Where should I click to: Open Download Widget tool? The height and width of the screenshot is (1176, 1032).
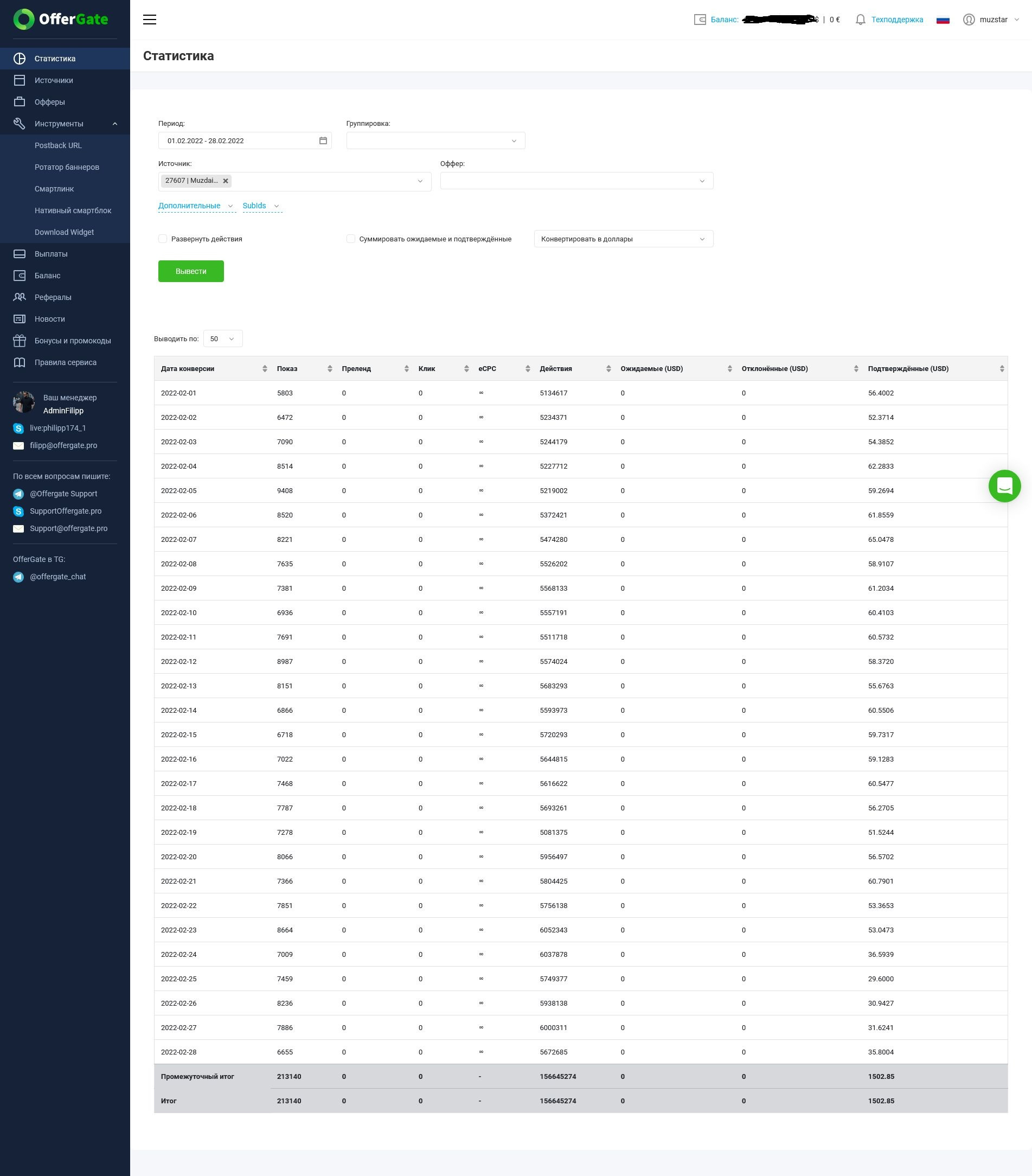point(65,233)
